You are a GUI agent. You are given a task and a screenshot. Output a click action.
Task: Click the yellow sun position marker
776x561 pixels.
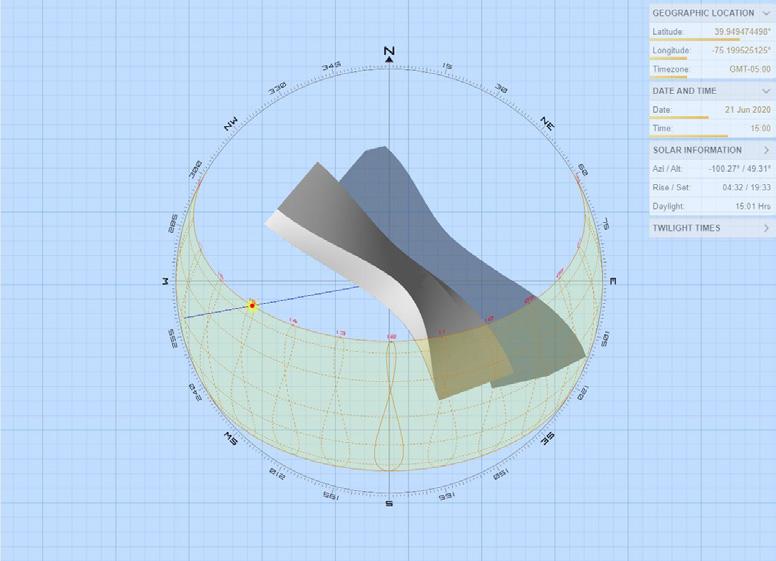click(x=252, y=306)
